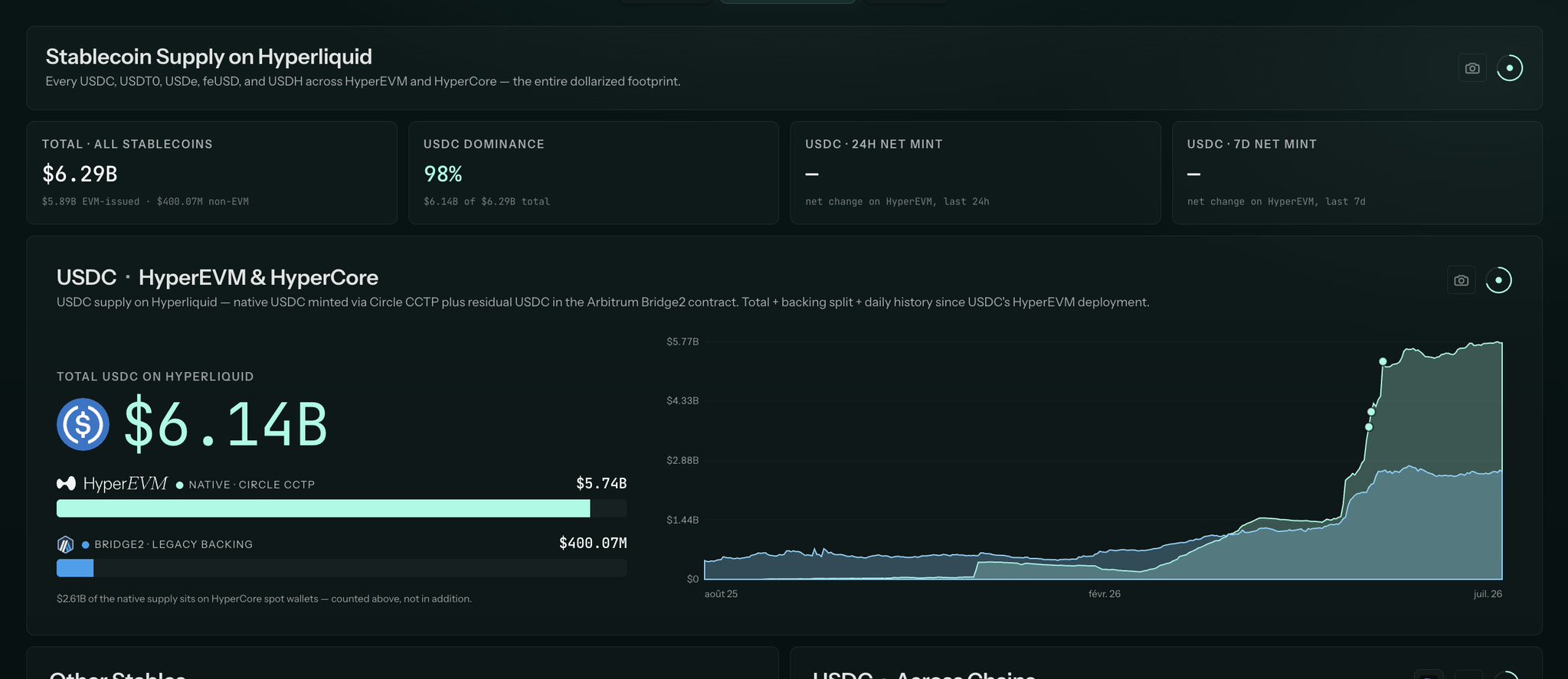Screen dimensions: 1568x679
Task: Click 'net change on HyperEVM, last 24h'
Action: click(x=897, y=201)
